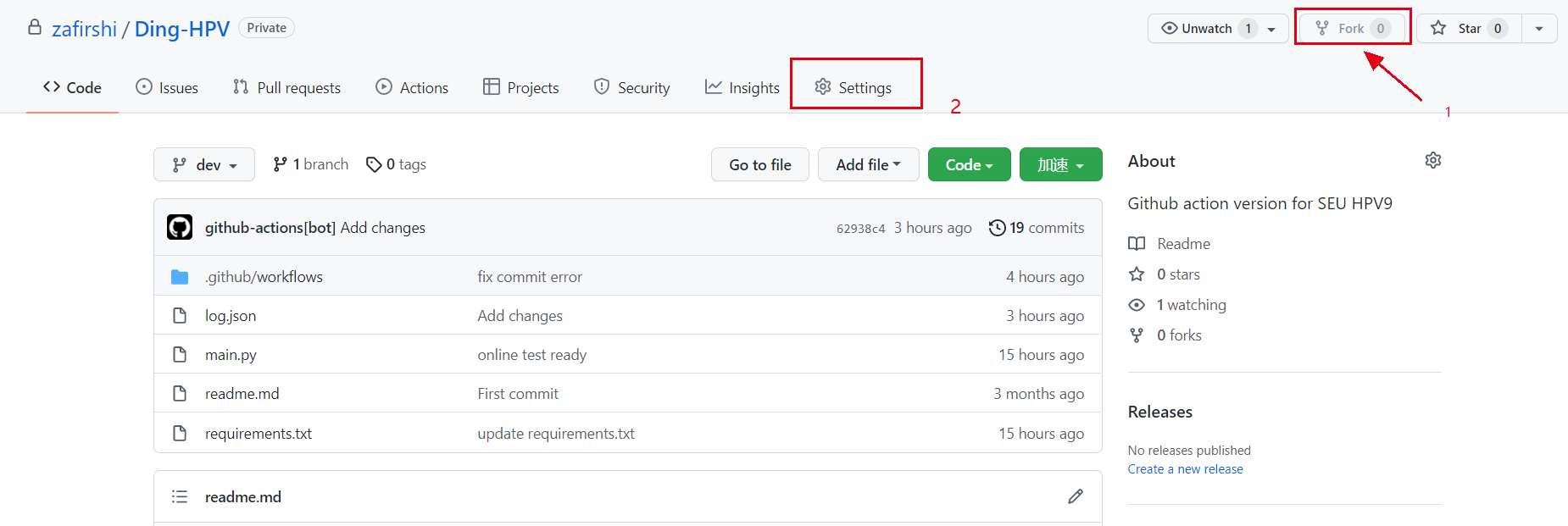Viewport: 1568px width, 526px height.
Task: Click the requirements.txt file icon
Action: tap(180, 434)
